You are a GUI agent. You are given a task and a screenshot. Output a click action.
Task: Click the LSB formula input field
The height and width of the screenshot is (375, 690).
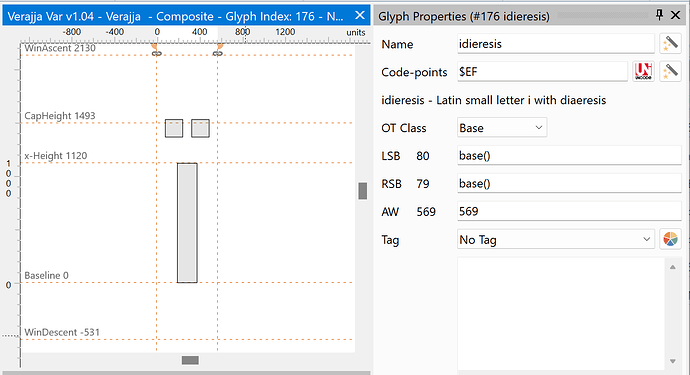[x=569, y=156]
